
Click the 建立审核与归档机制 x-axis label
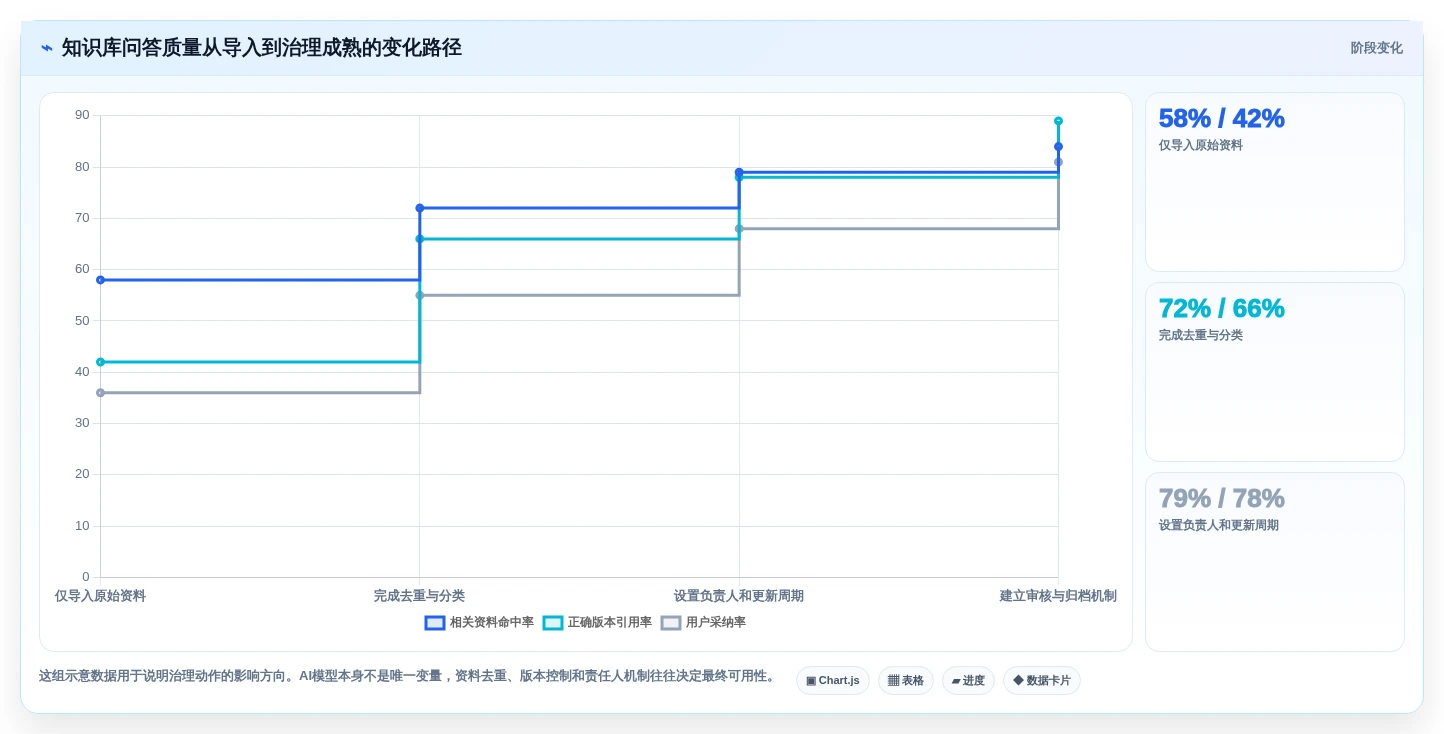1058,596
